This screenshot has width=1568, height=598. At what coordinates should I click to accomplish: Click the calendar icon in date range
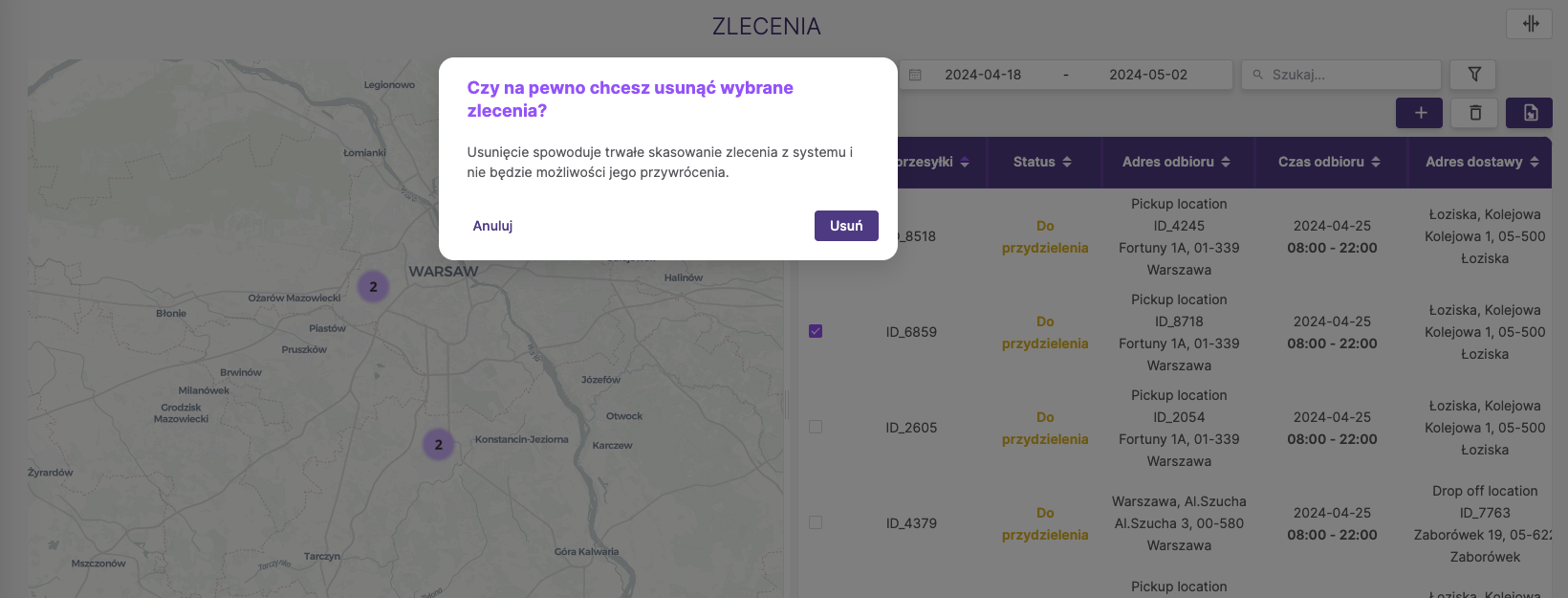915,75
